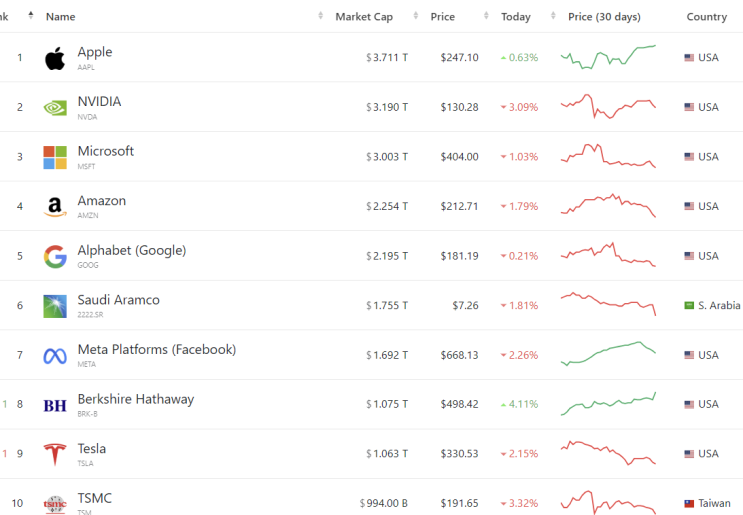Image resolution: width=743 pixels, height=515 pixels.
Task: Click the Amazon logo icon
Action: [x=55, y=207]
